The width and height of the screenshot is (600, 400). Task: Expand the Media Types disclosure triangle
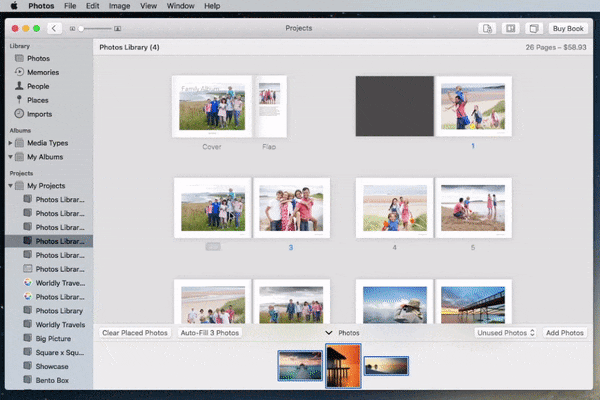point(10,143)
